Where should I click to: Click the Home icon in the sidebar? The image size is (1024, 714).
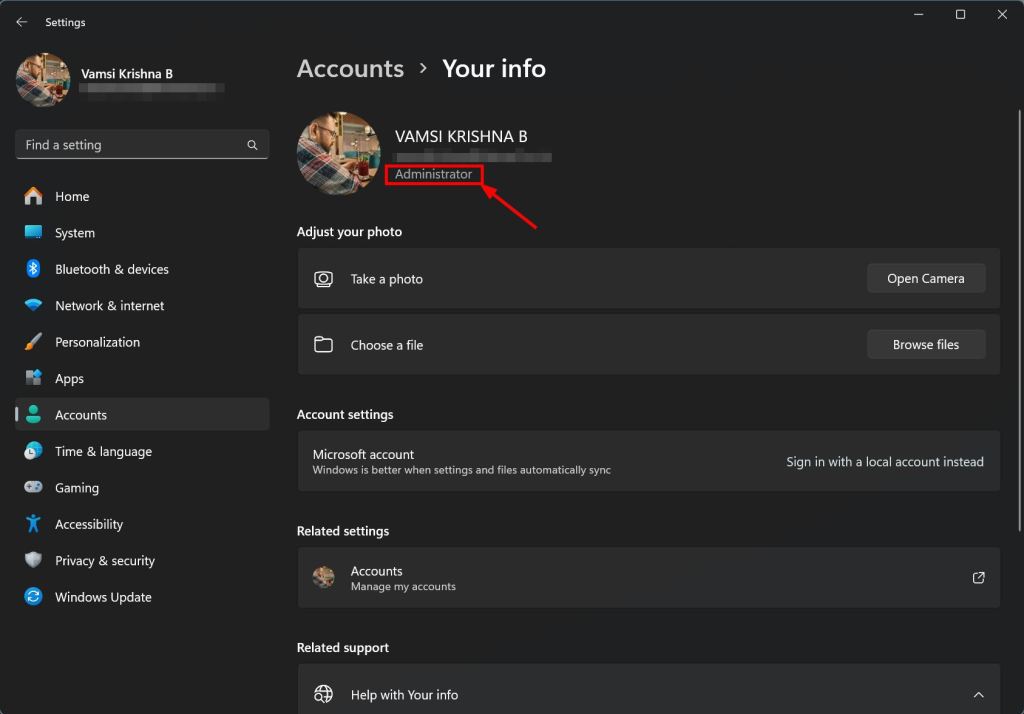coord(33,196)
